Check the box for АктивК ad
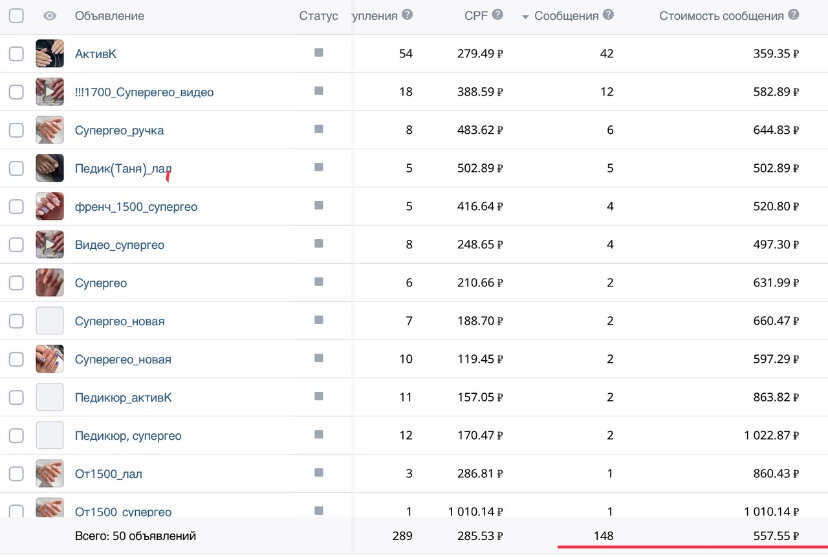This screenshot has width=828, height=557. [16, 54]
